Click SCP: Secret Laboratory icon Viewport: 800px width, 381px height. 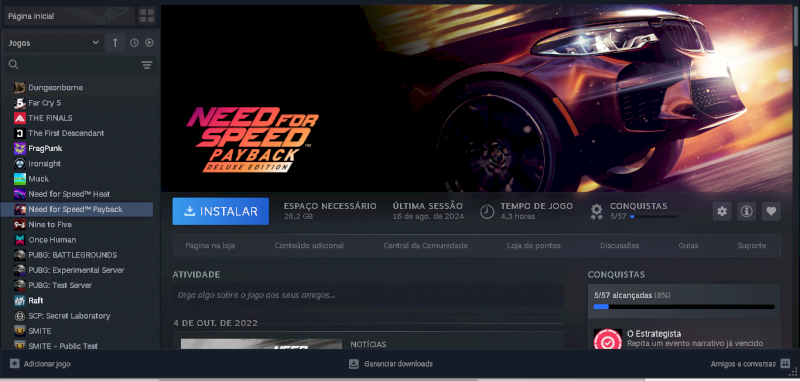click(x=20, y=316)
